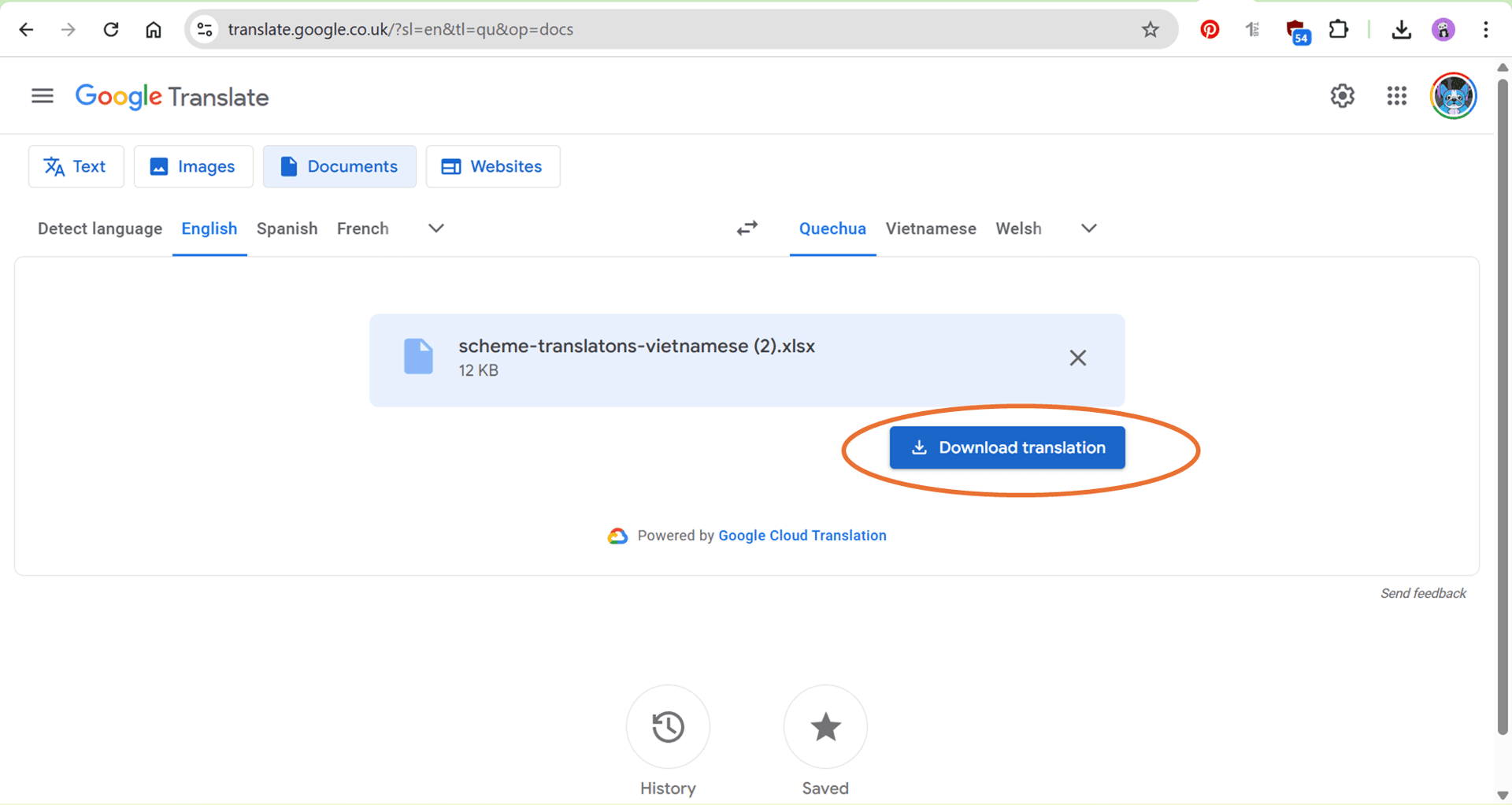Click the page vertical scrollbar

pyautogui.click(x=1503, y=406)
